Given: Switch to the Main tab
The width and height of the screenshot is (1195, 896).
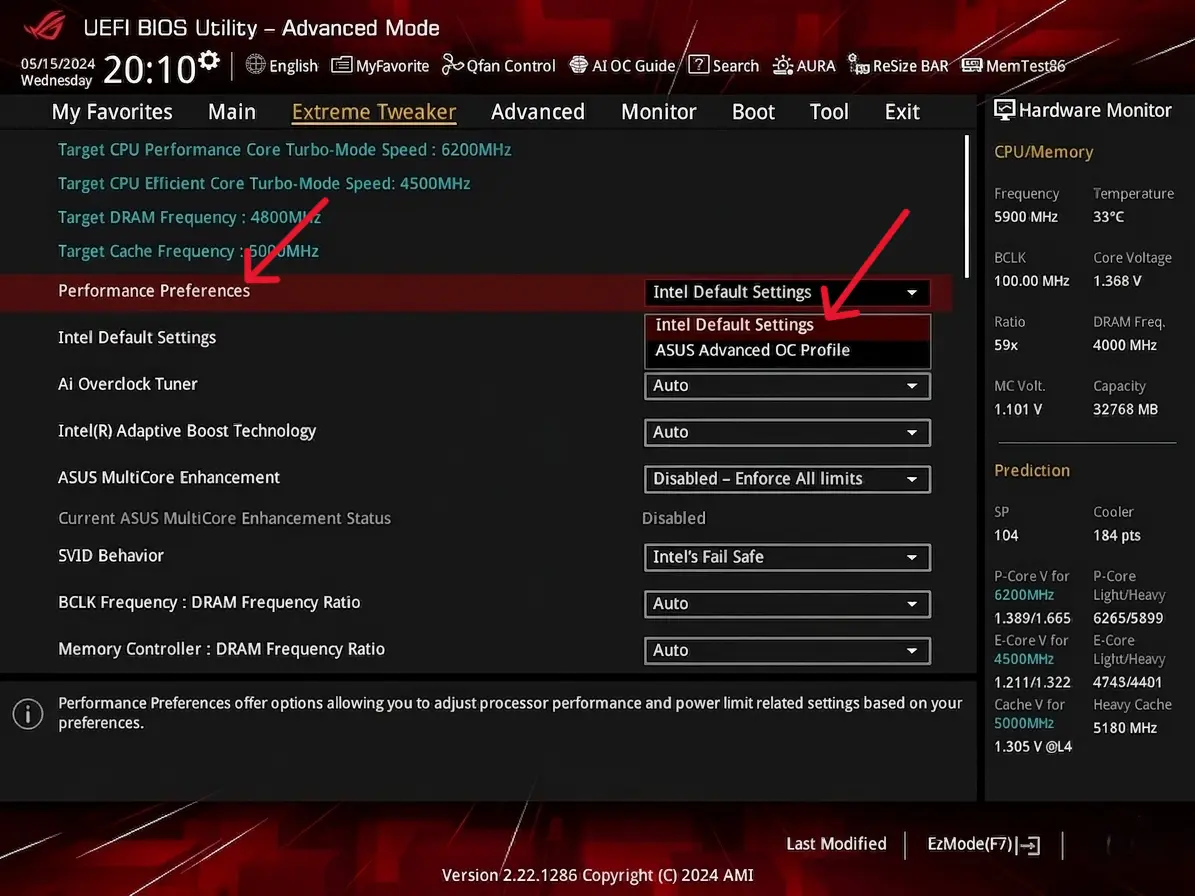Looking at the screenshot, I should 232,112.
